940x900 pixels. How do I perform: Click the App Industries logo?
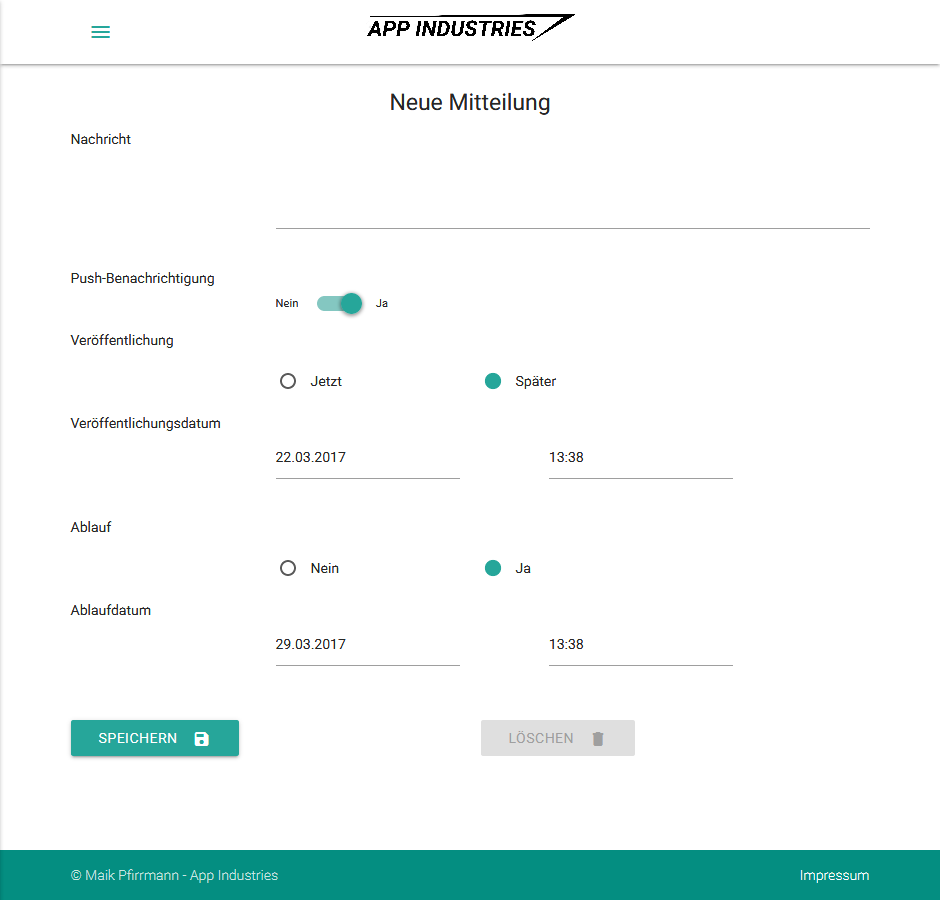point(470,28)
